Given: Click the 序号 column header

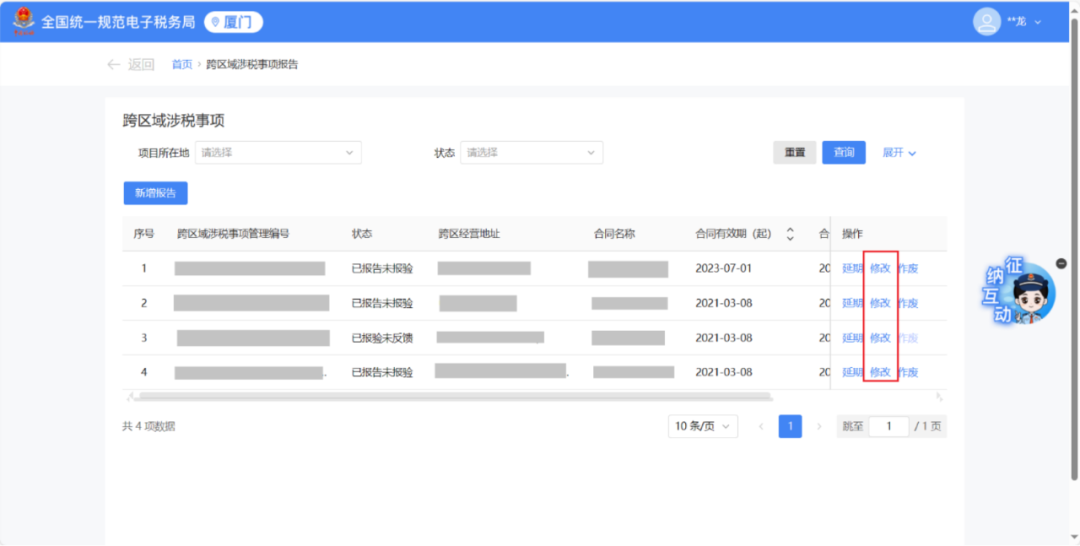Looking at the screenshot, I should pos(143,234).
